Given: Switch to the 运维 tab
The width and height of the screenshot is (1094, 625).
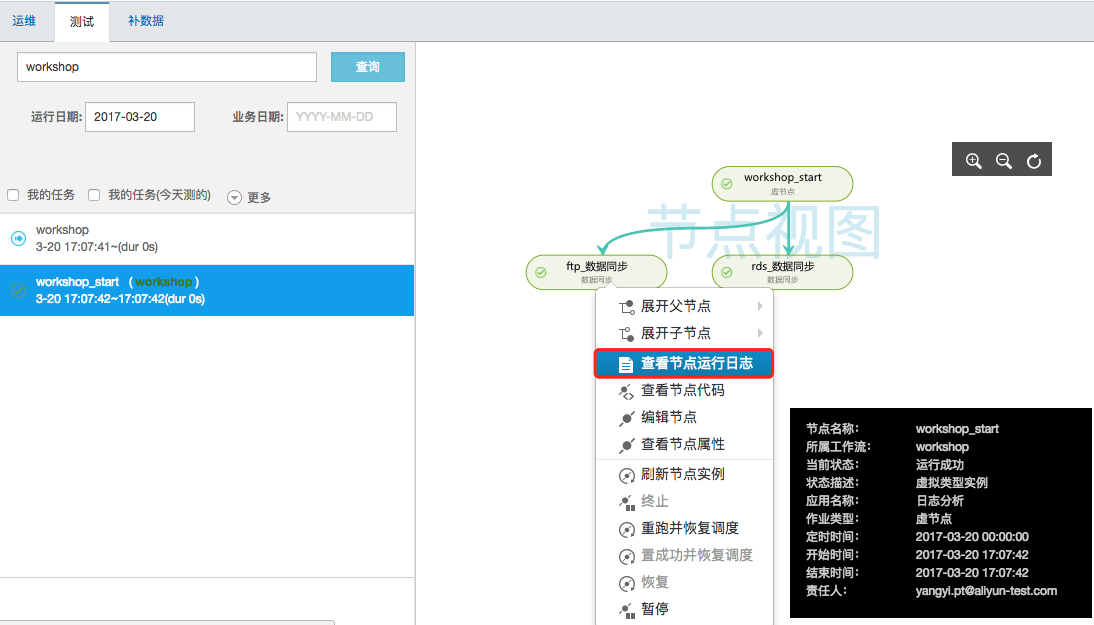Looking at the screenshot, I should (24, 21).
